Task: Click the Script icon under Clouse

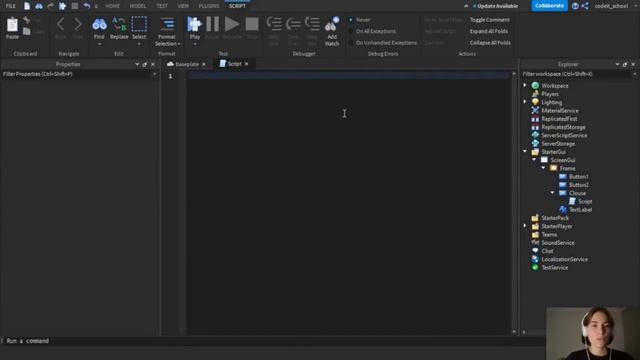Action: tap(572, 201)
